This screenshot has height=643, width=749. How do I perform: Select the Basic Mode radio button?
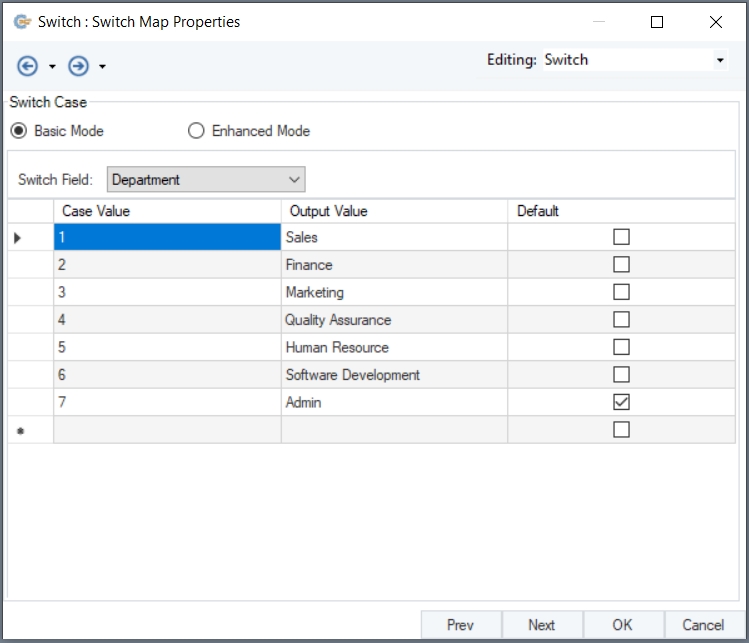click(19, 131)
